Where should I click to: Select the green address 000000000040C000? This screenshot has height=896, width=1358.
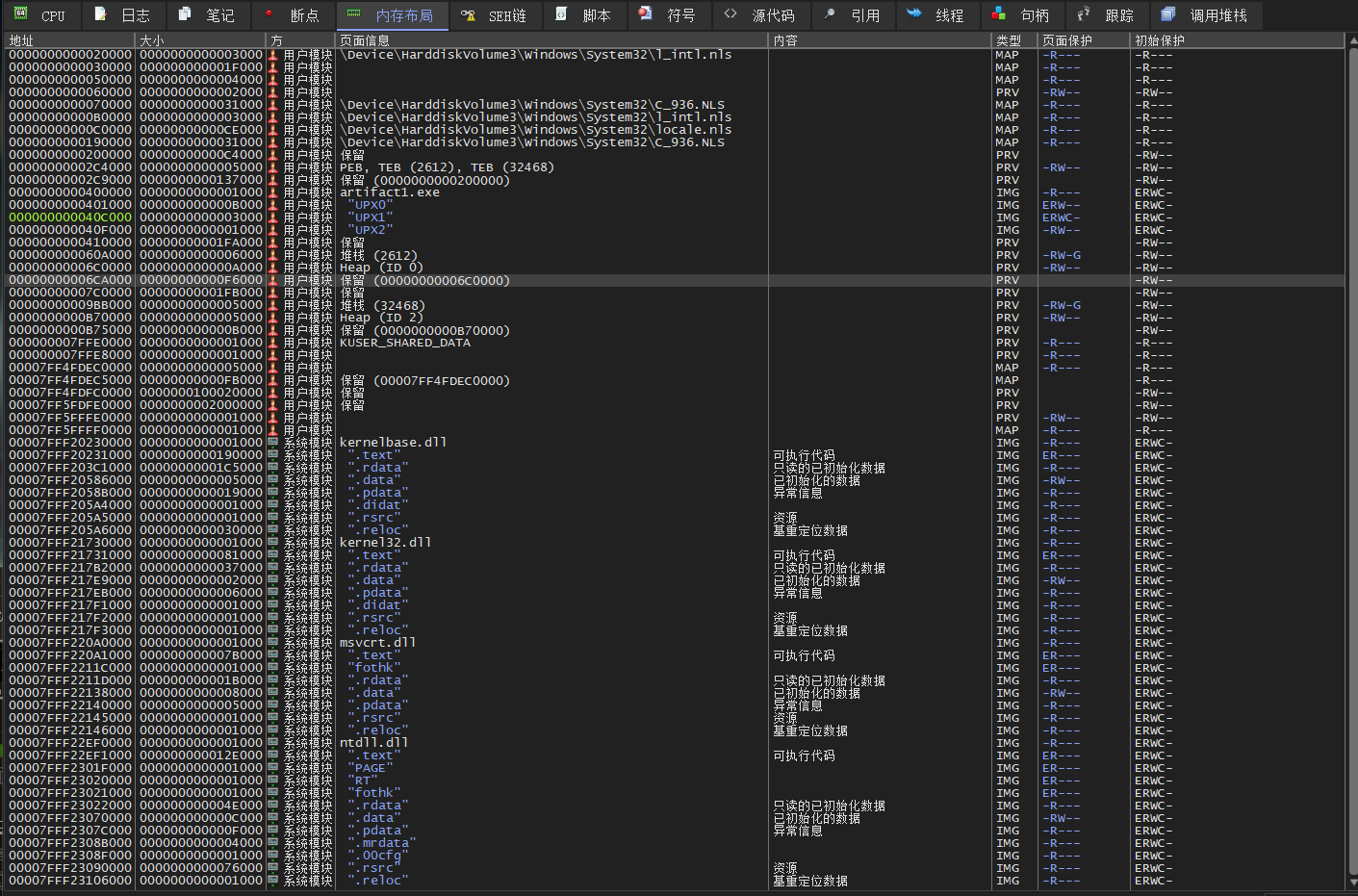coord(69,218)
